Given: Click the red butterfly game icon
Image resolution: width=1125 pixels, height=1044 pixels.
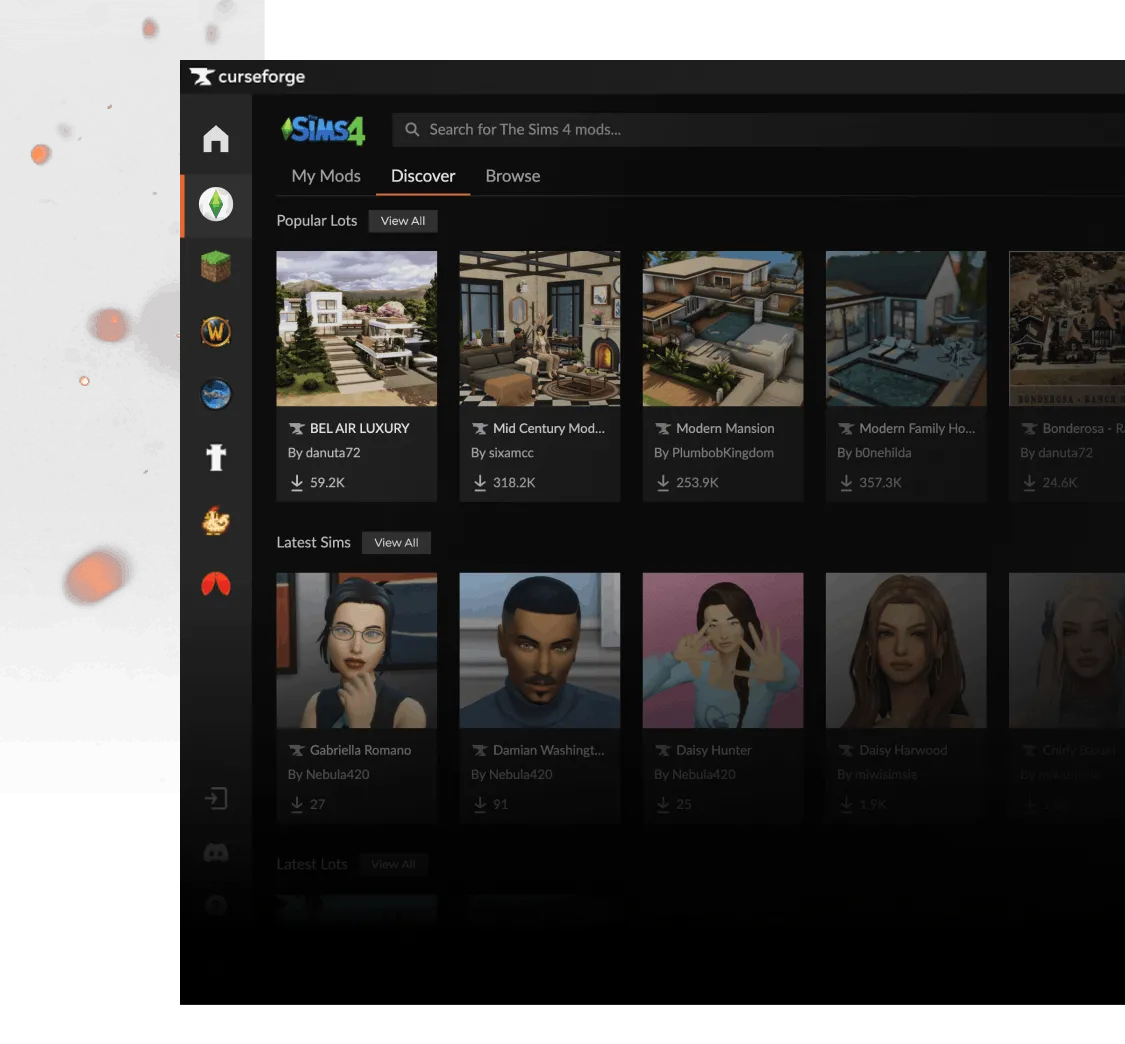Looking at the screenshot, I should [216, 585].
